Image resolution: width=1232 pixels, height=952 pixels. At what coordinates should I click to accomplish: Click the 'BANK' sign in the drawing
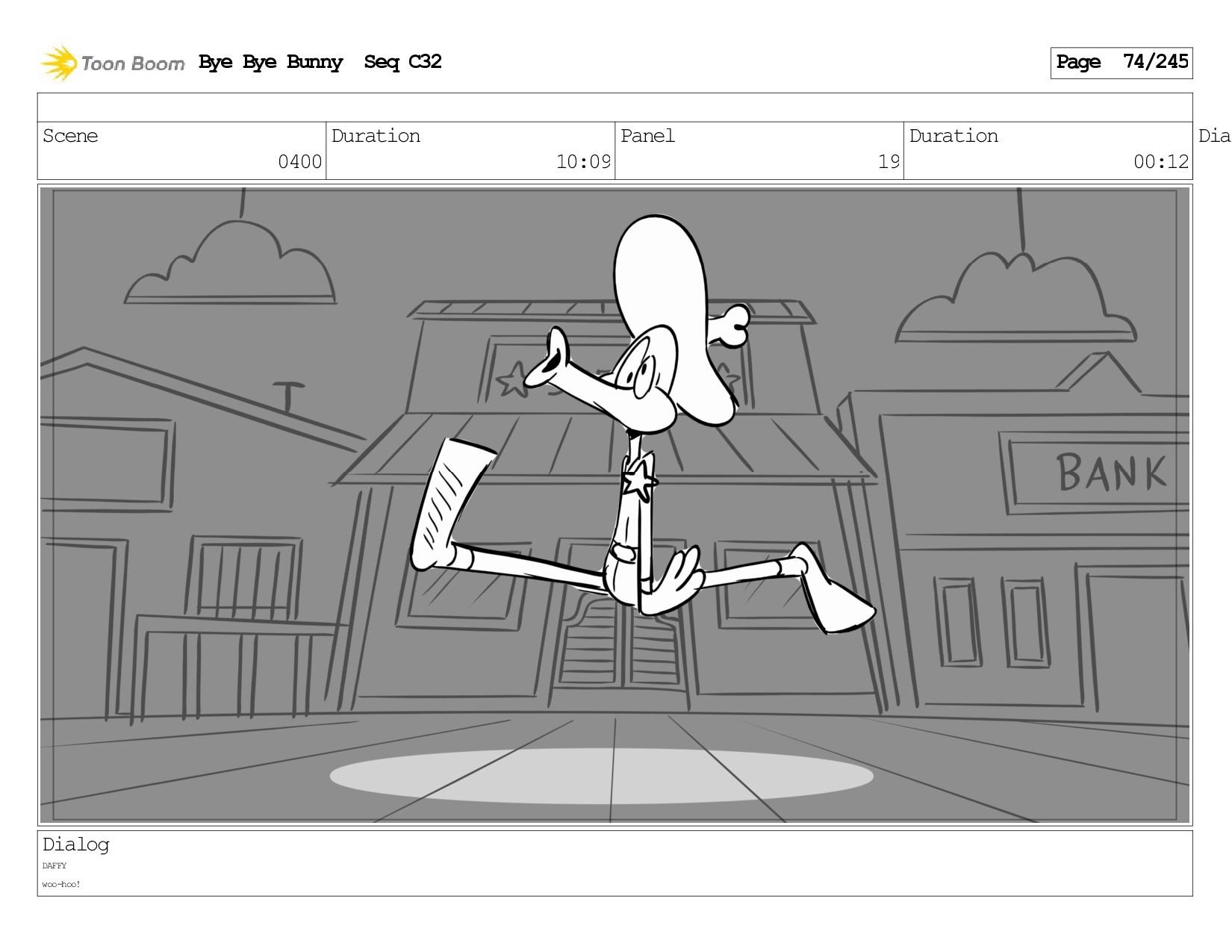1111,473
